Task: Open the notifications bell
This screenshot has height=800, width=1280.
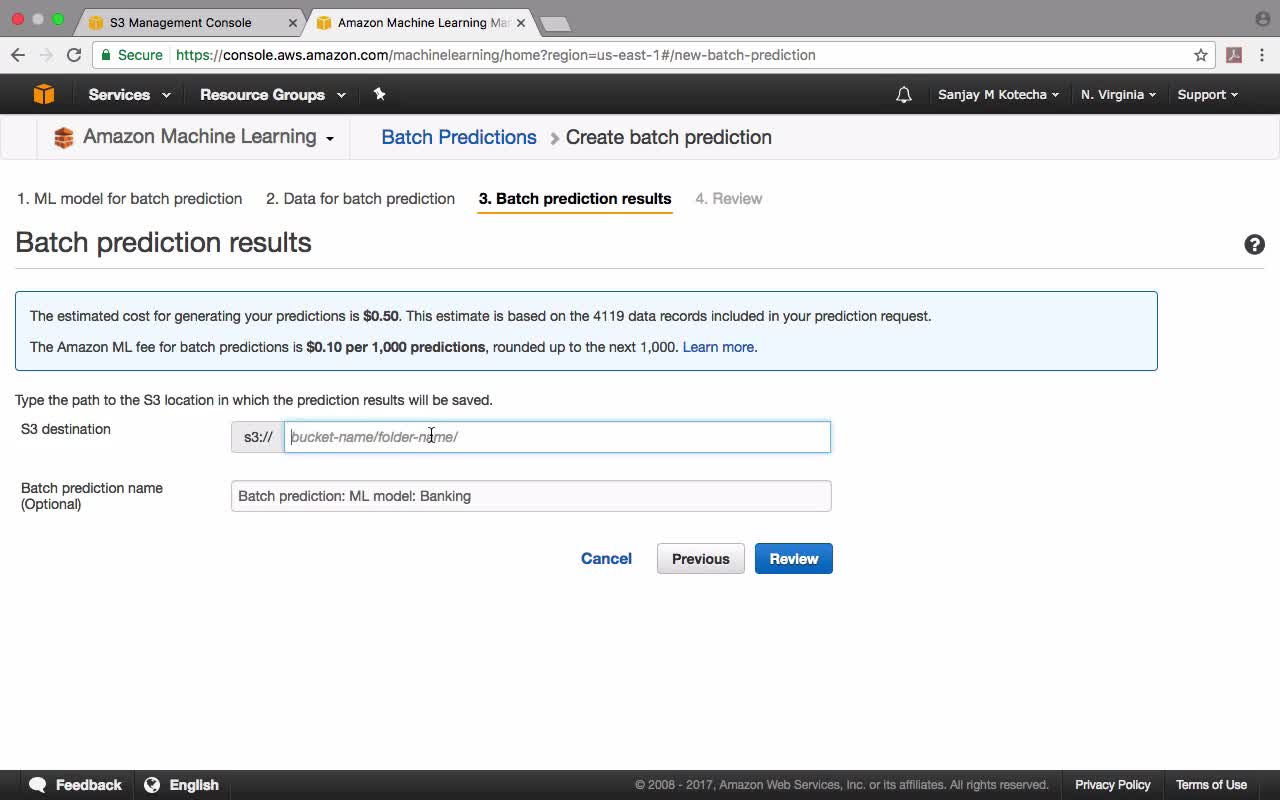Action: (x=904, y=95)
